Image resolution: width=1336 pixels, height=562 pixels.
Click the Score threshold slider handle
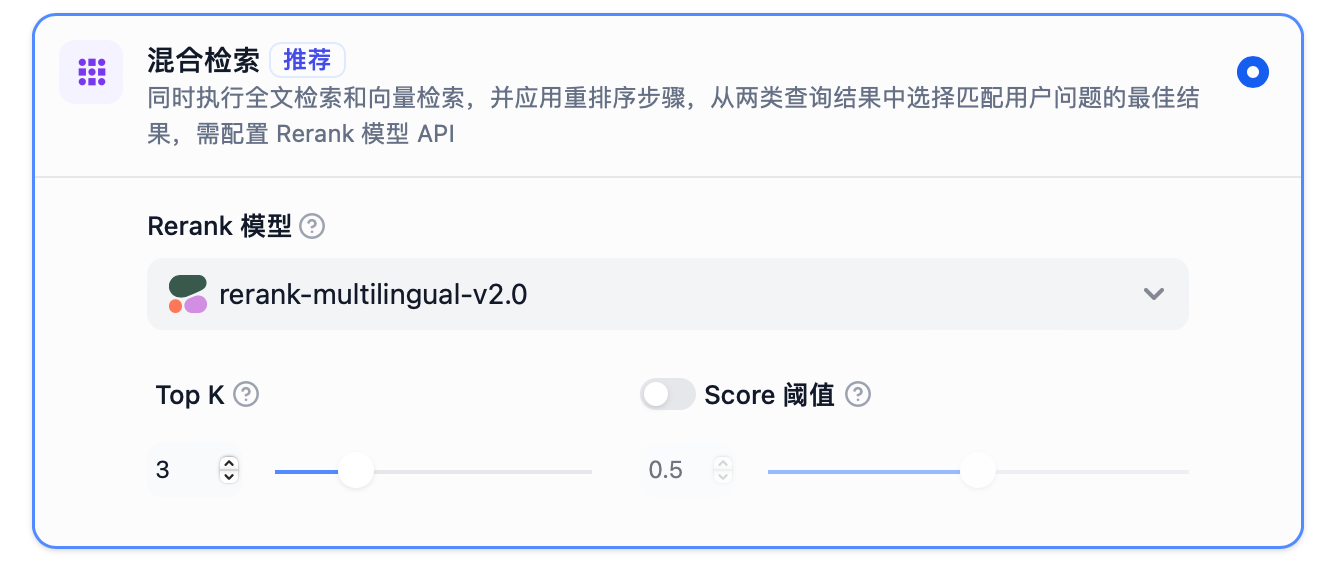tap(977, 471)
